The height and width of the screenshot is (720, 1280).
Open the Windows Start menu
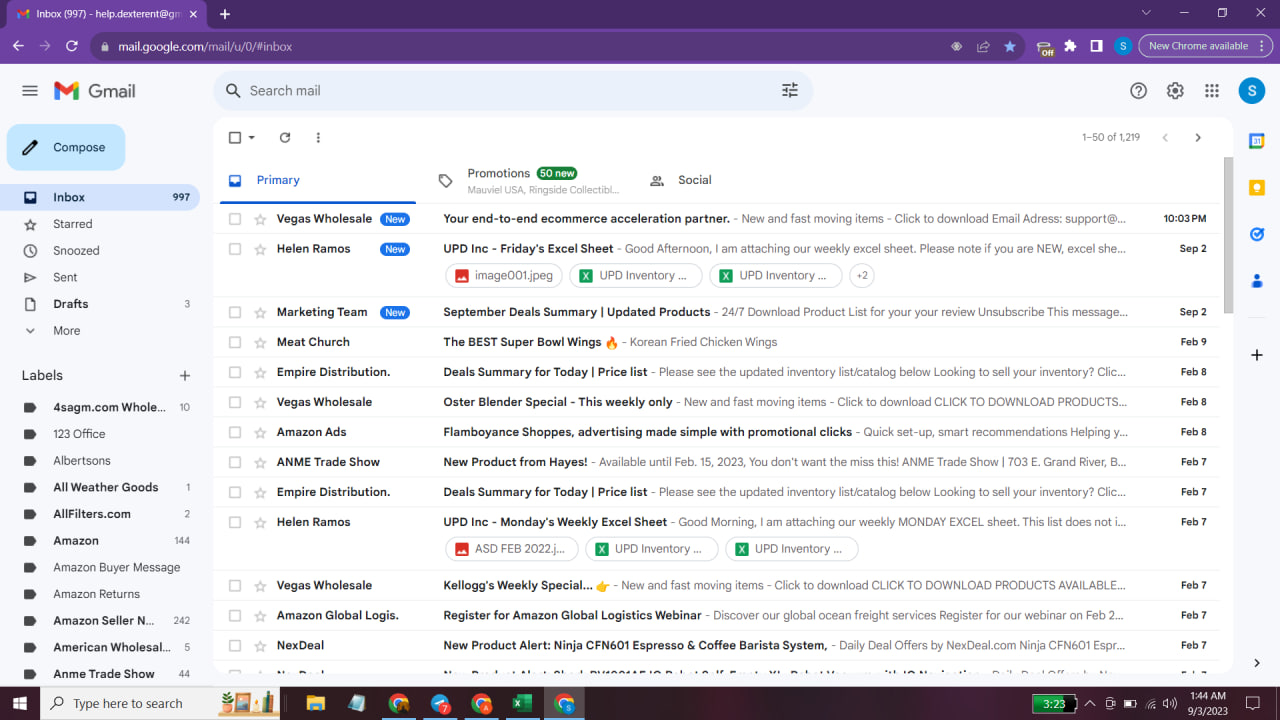click(x=20, y=703)
